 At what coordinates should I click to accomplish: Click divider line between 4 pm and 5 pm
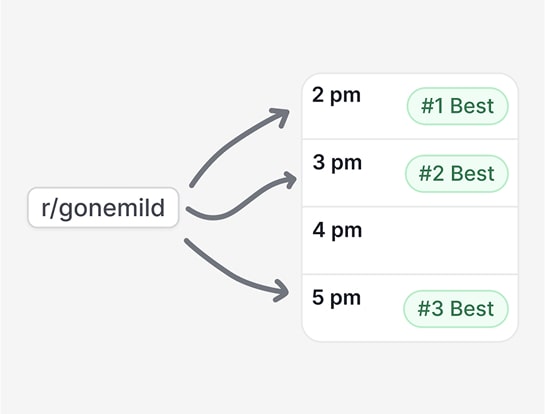[410, 274]
